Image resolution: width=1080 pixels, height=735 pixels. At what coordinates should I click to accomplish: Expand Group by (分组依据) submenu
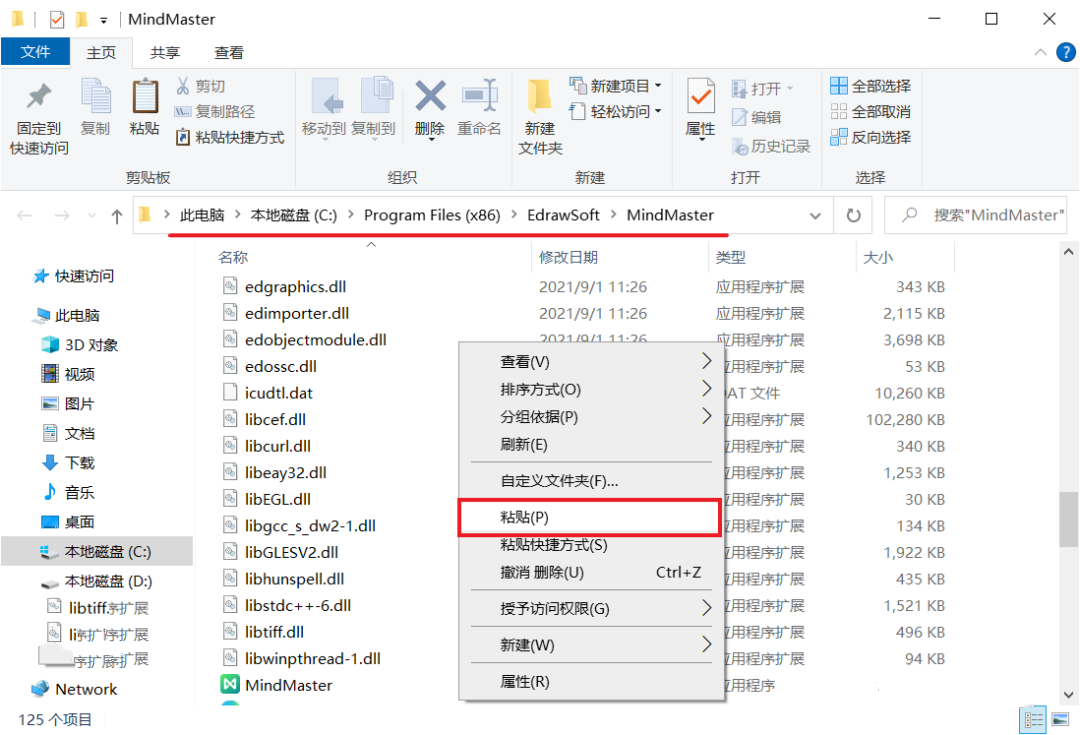click(592, 417)
